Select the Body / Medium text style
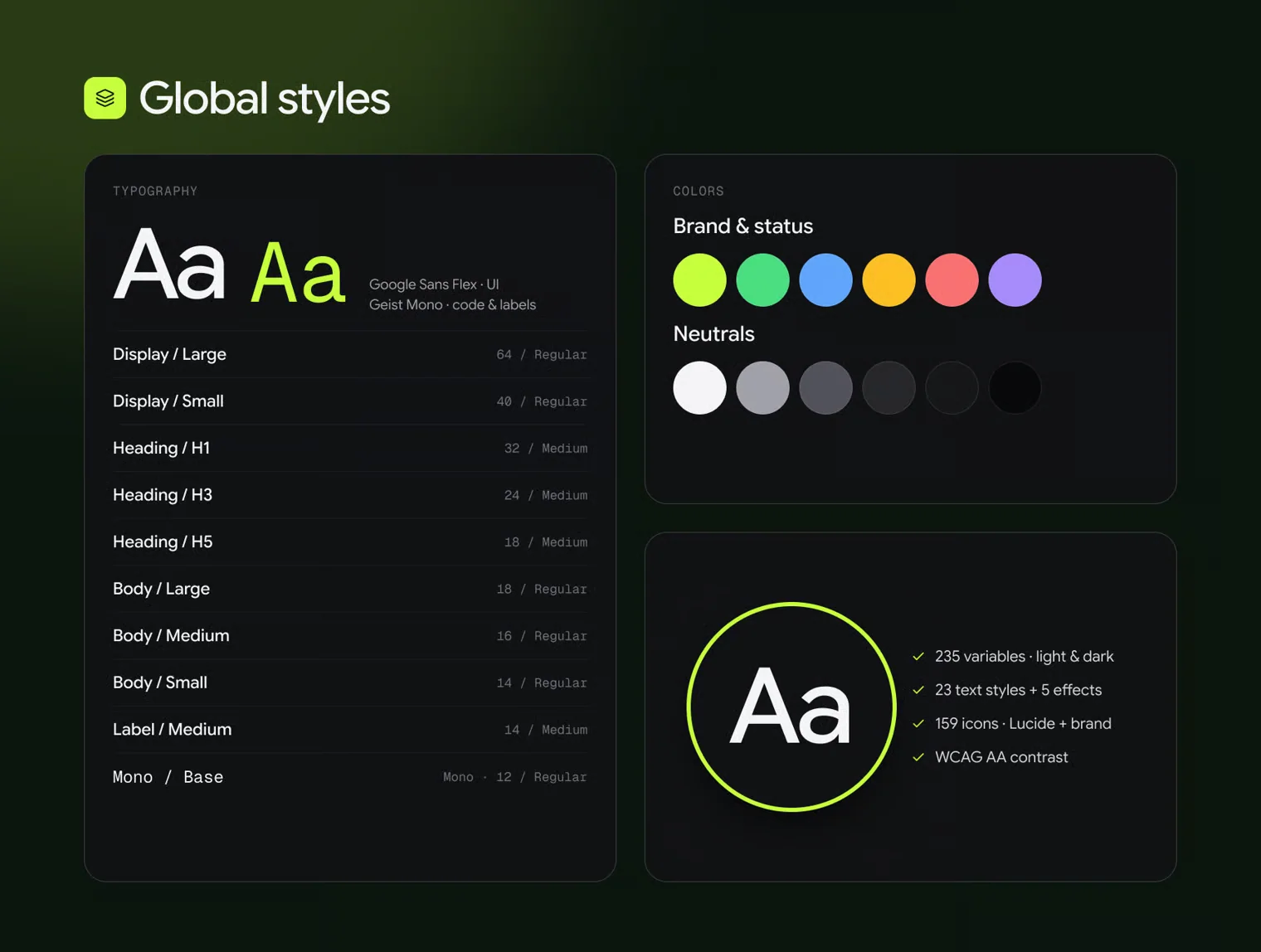The width and height of the screenshot is (1261, 952). 350,635
